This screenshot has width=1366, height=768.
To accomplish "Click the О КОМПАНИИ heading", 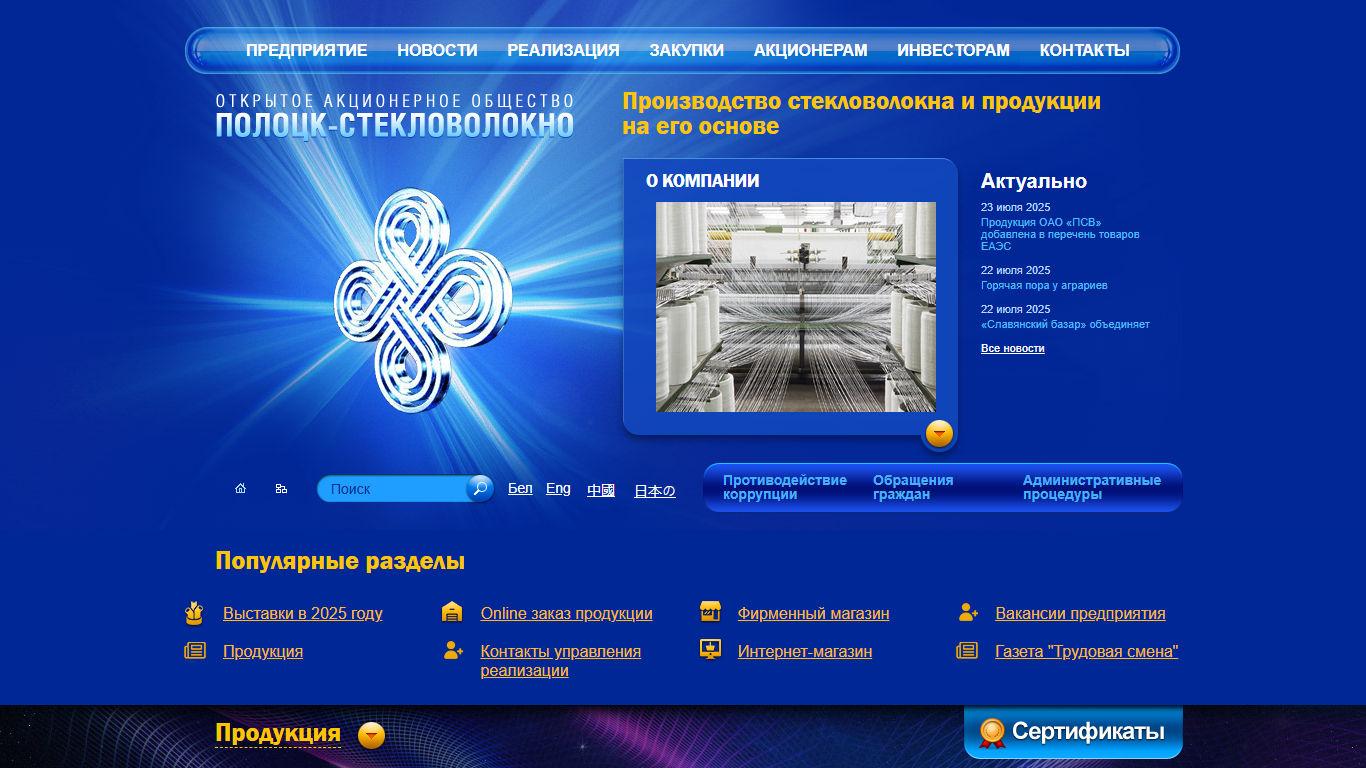I will (x=702, y=181).
